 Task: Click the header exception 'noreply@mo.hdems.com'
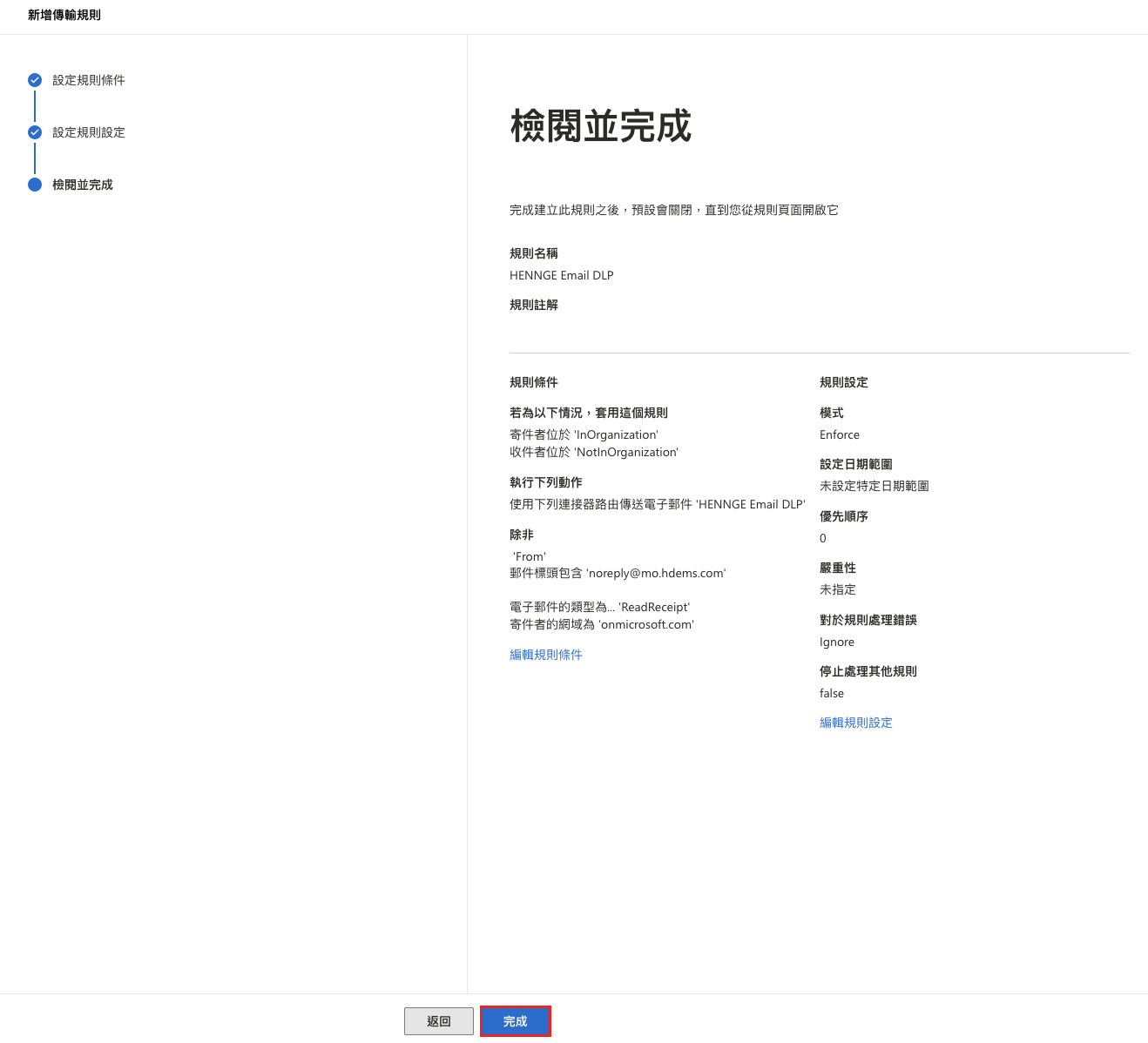(x=618, y=573)
